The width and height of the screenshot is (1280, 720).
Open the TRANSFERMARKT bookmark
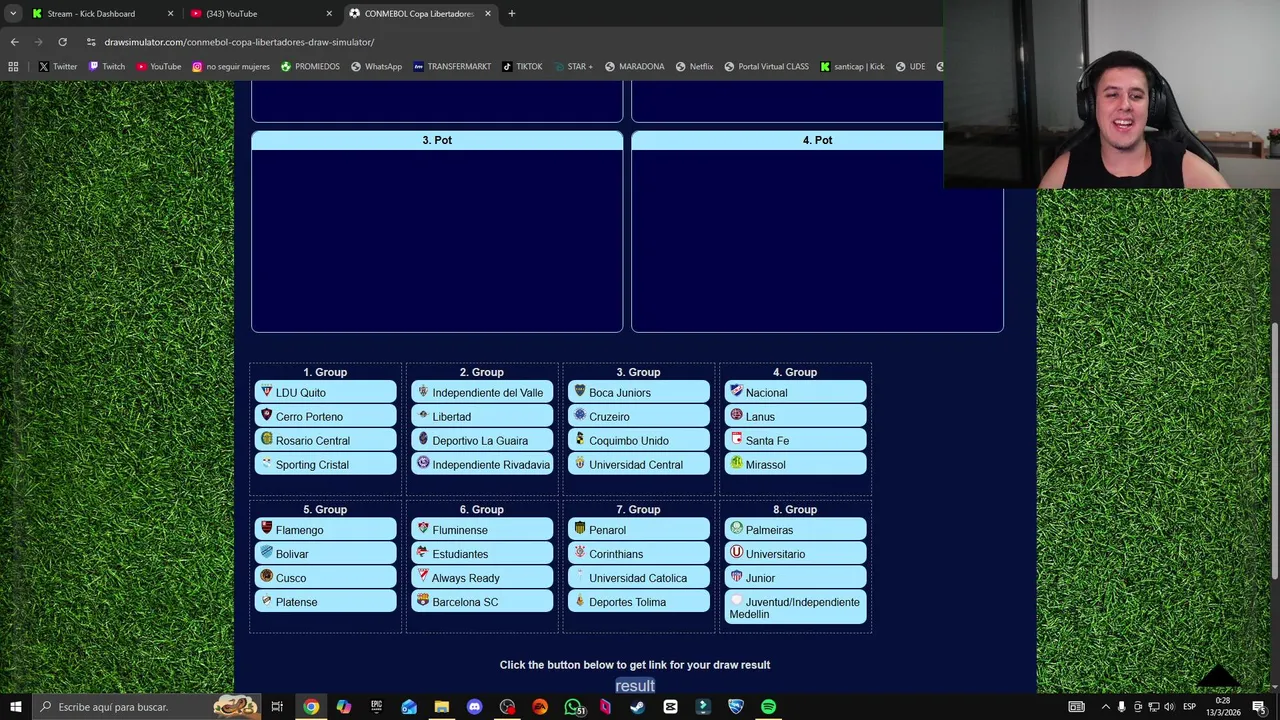click(451, 67)
